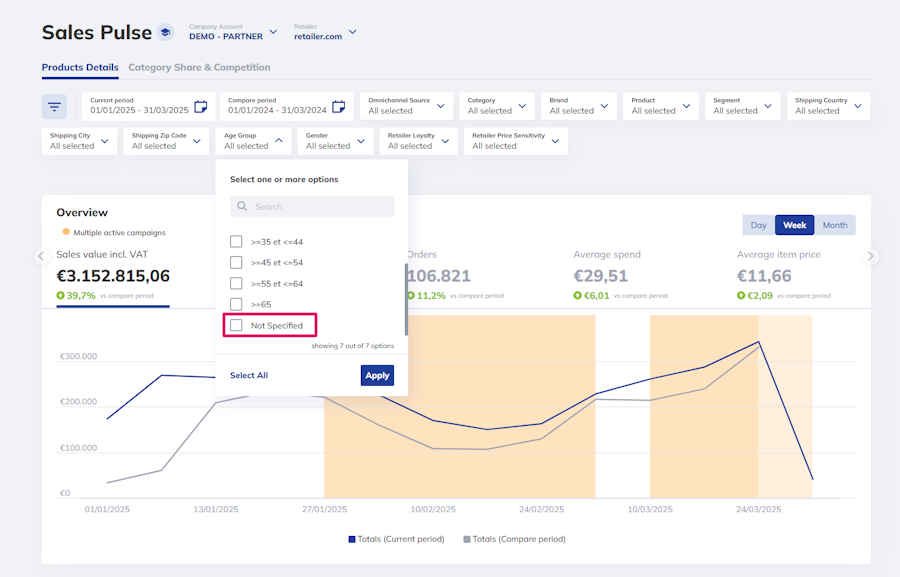
Task: Click the graduation cap icon beside Sales Pulse
Action: [166, 33]
